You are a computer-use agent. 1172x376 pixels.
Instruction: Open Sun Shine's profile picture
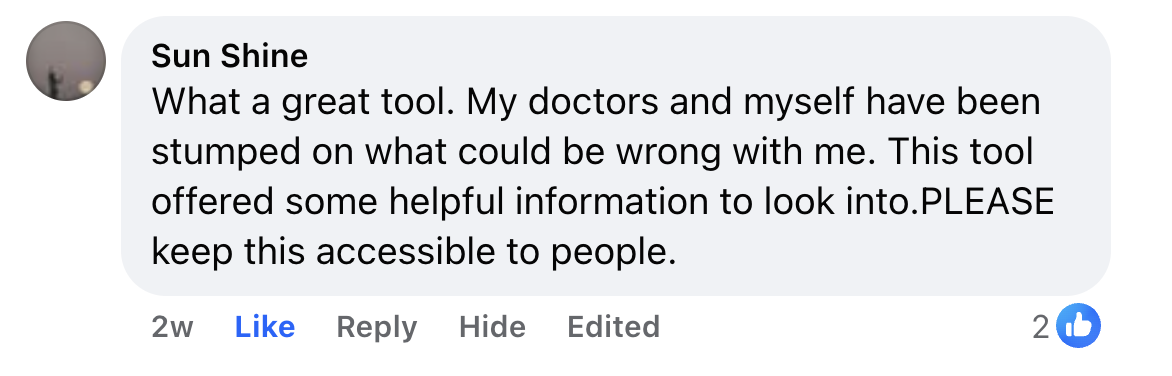point(66,61)
